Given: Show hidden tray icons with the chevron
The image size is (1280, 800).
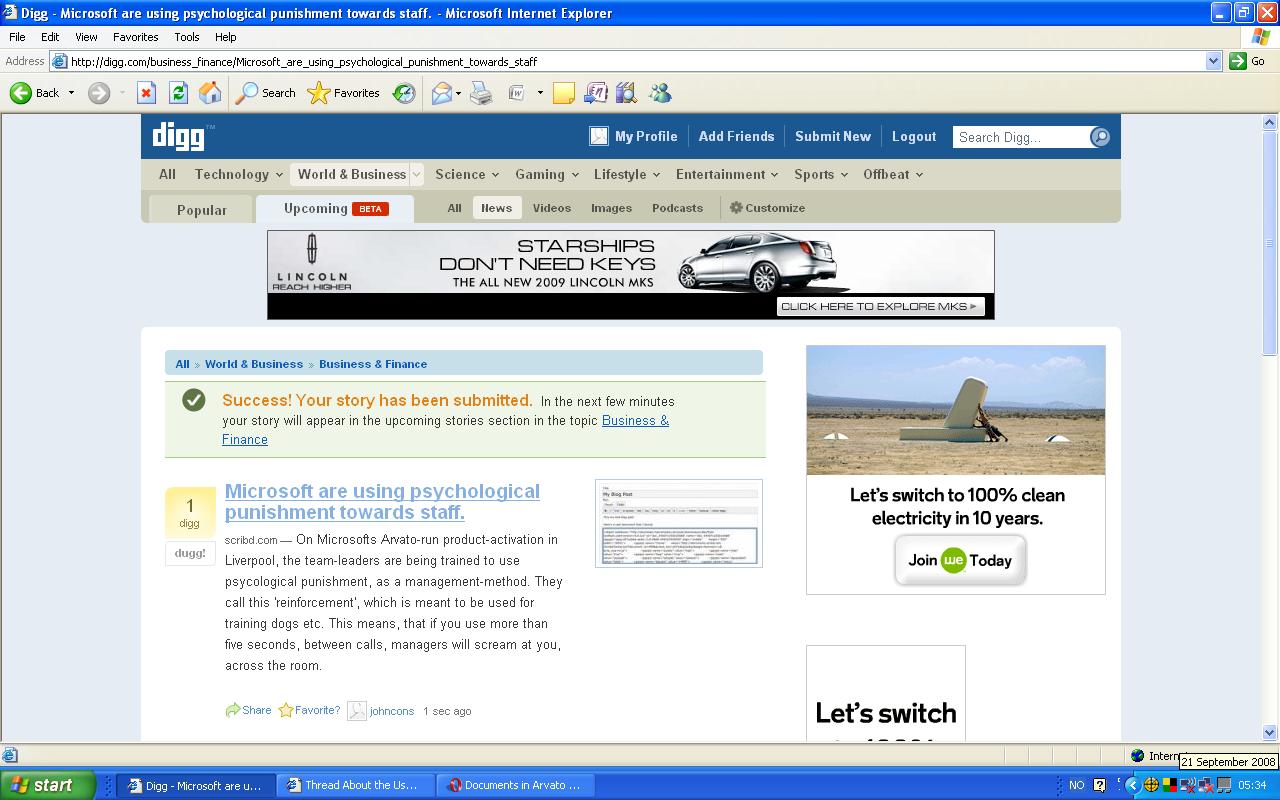Looking at the screenshot, I should click(1132, 785).
